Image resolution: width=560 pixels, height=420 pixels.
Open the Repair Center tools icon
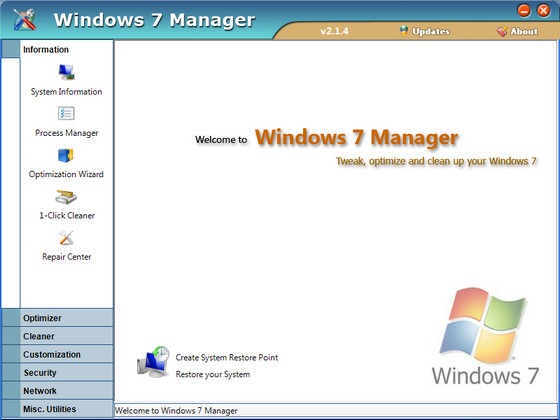pyautogui.click(x=66, y=238)
